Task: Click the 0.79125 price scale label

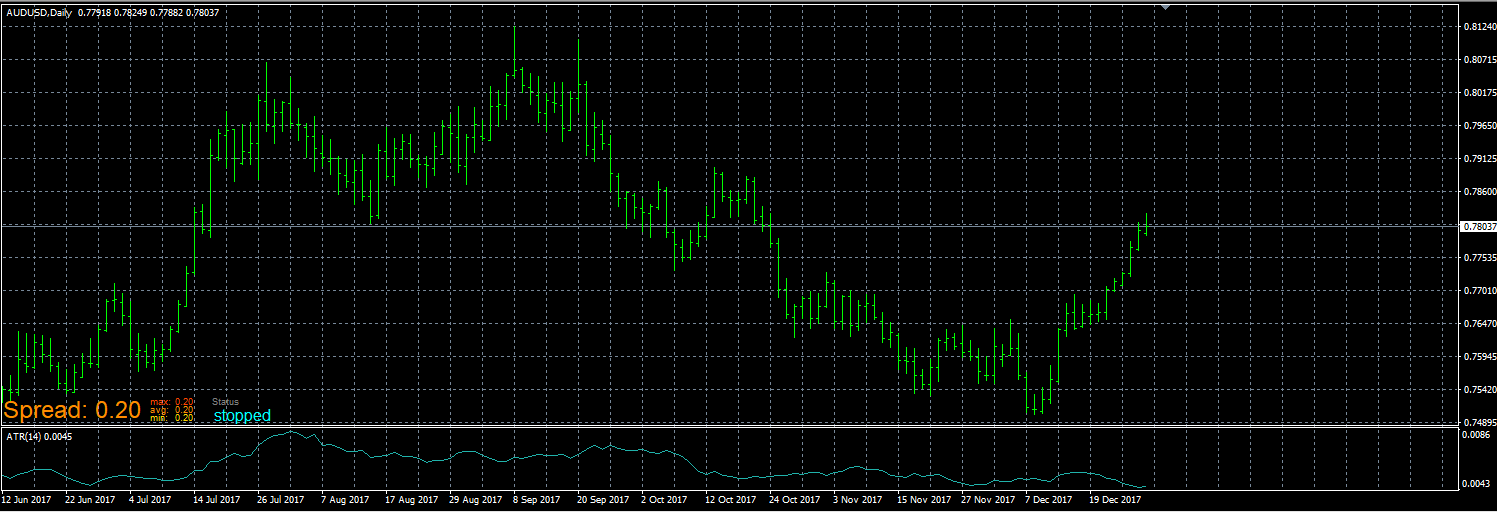Action: tap(1479, 159)
